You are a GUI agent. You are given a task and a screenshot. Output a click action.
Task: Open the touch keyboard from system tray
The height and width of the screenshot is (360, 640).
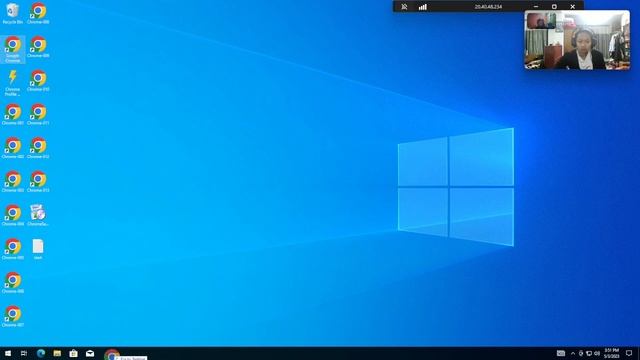(x=561, y=353)
